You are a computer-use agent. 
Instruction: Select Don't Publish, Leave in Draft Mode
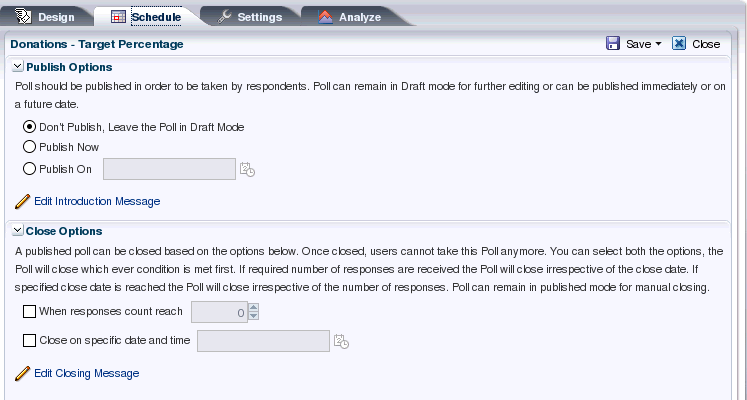click(x=30, y=127)
